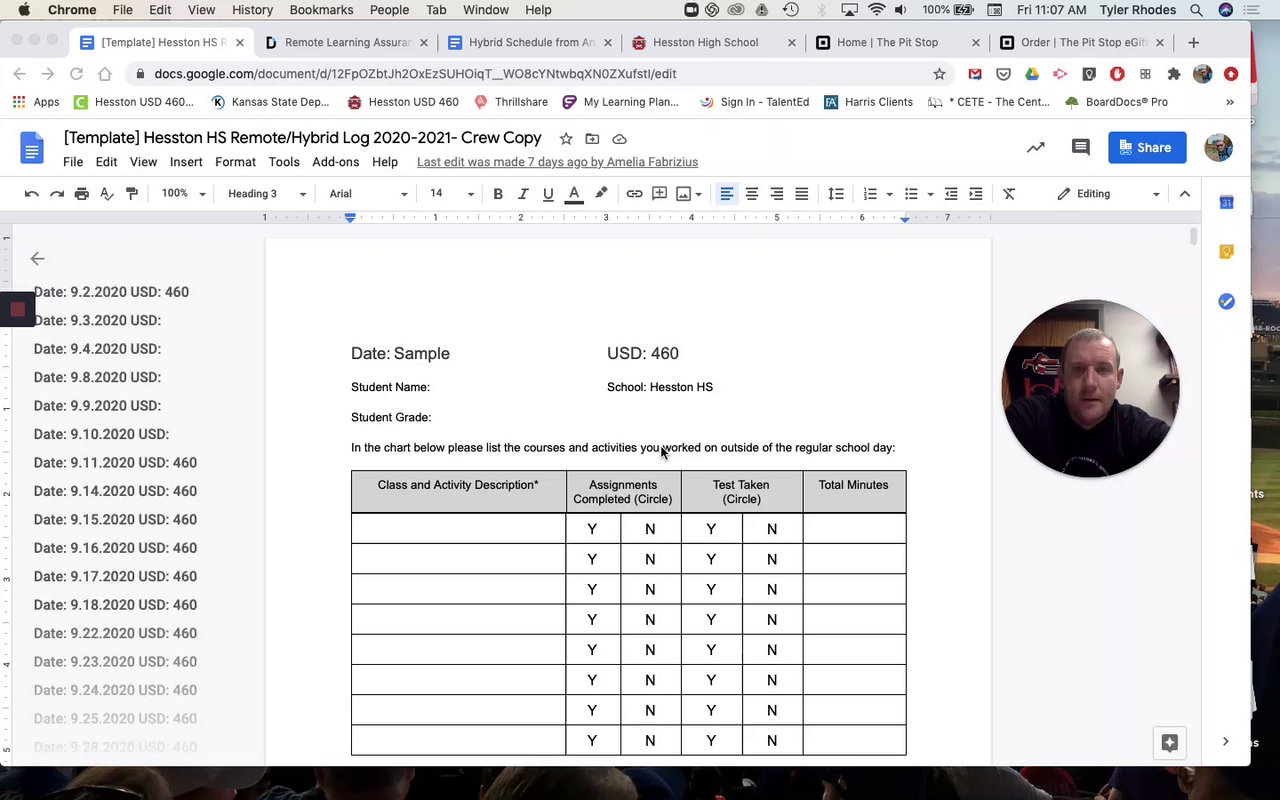This screenshot has width=1280, height=800.
Task: Click the Print icon
Action: (82, 194)
